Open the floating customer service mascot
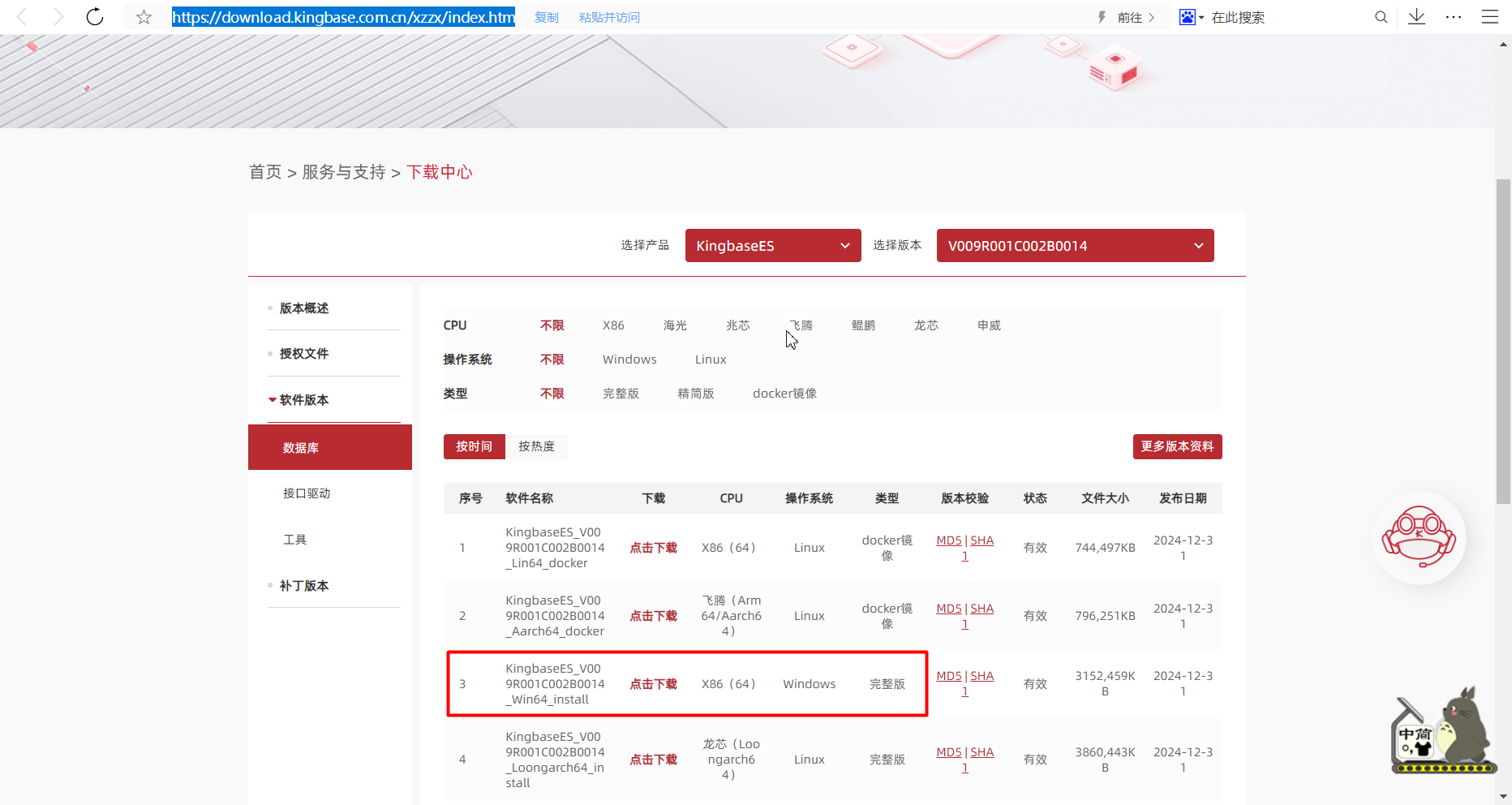This screenshot has width=1512, height=805. tap(1420, 538)
